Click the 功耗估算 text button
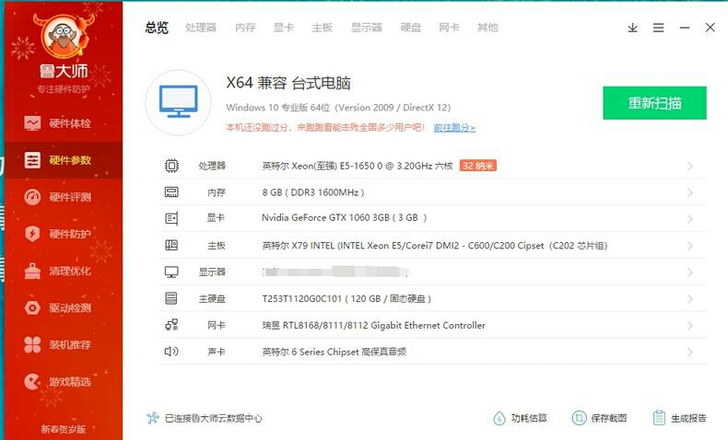The height and width of the screenshot is (440, 728). pyautogui.click(x=529, y=418)
